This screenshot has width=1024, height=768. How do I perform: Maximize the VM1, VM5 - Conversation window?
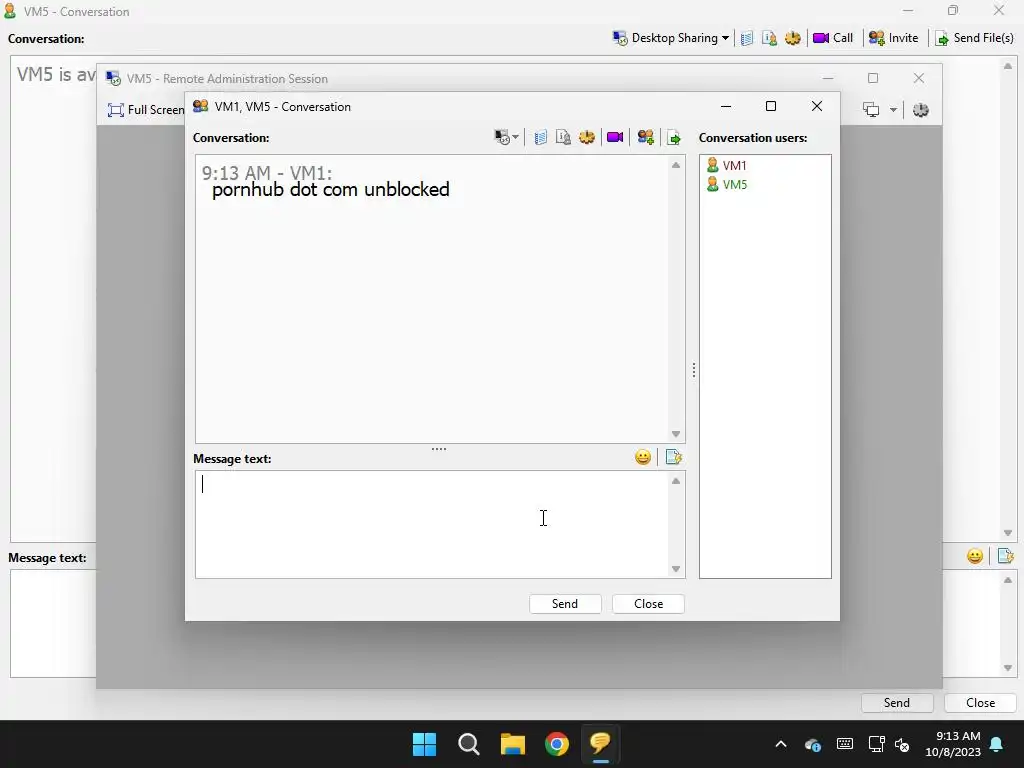click(771, 106)
